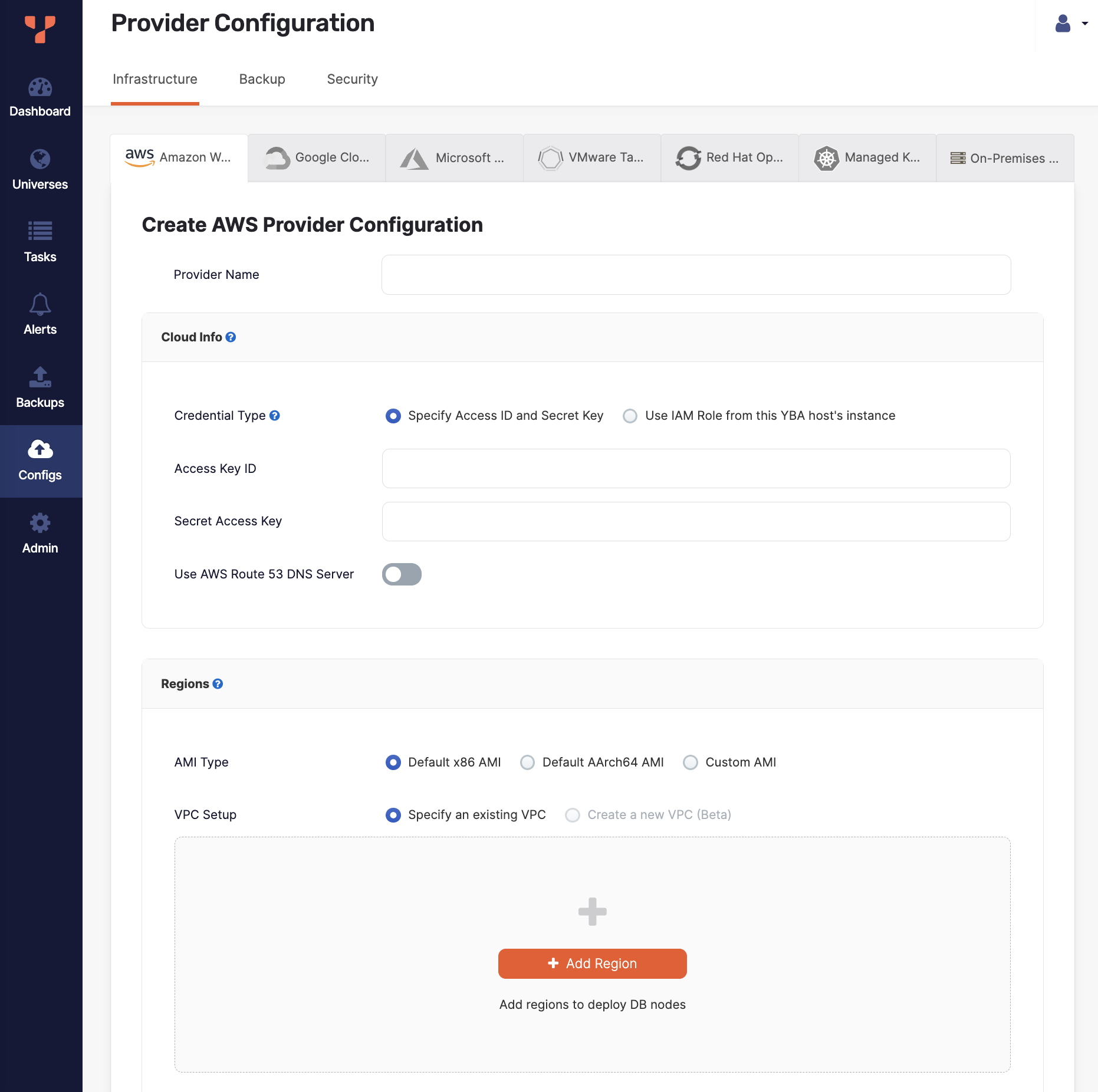Image resolution: width=1098 pixels, height=1092 pixels.
Task: Select Use IAM Role from YBA host
Action: point(630,416)
